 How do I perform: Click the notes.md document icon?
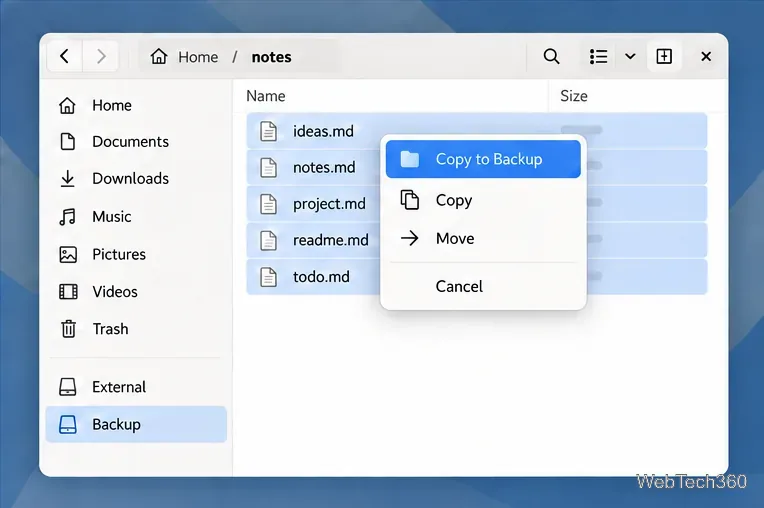(x=268, y=168)
